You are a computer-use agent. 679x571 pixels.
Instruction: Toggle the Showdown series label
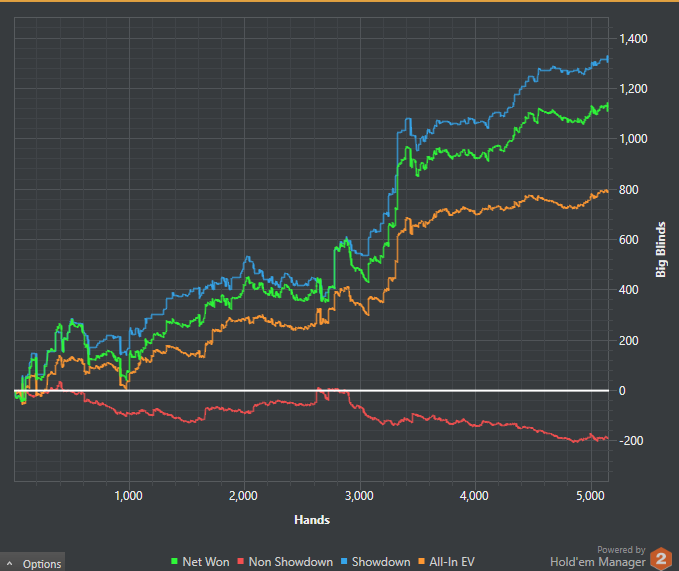click(381, 562)
